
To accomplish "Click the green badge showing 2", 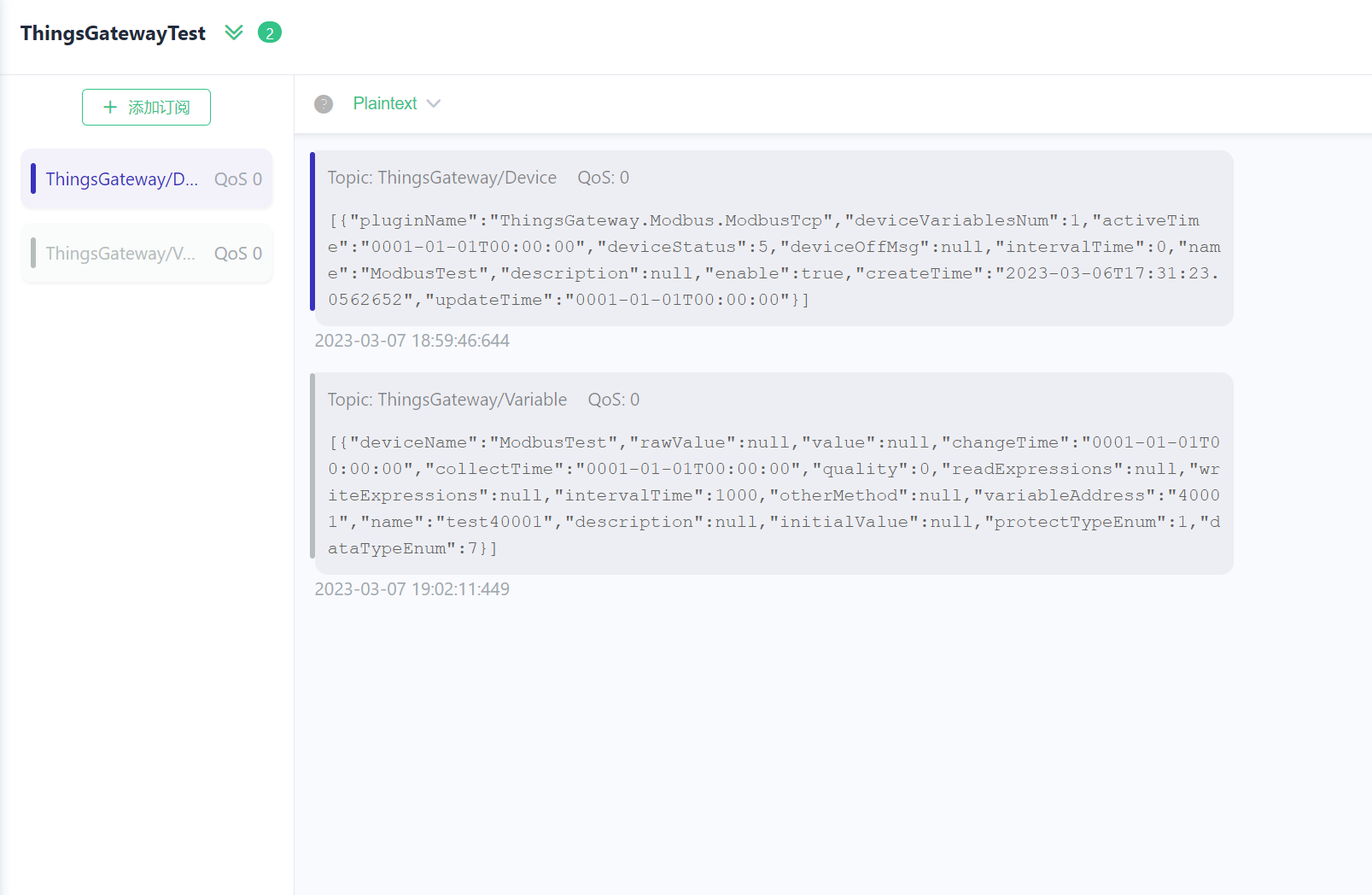I will tap(270, 32).
